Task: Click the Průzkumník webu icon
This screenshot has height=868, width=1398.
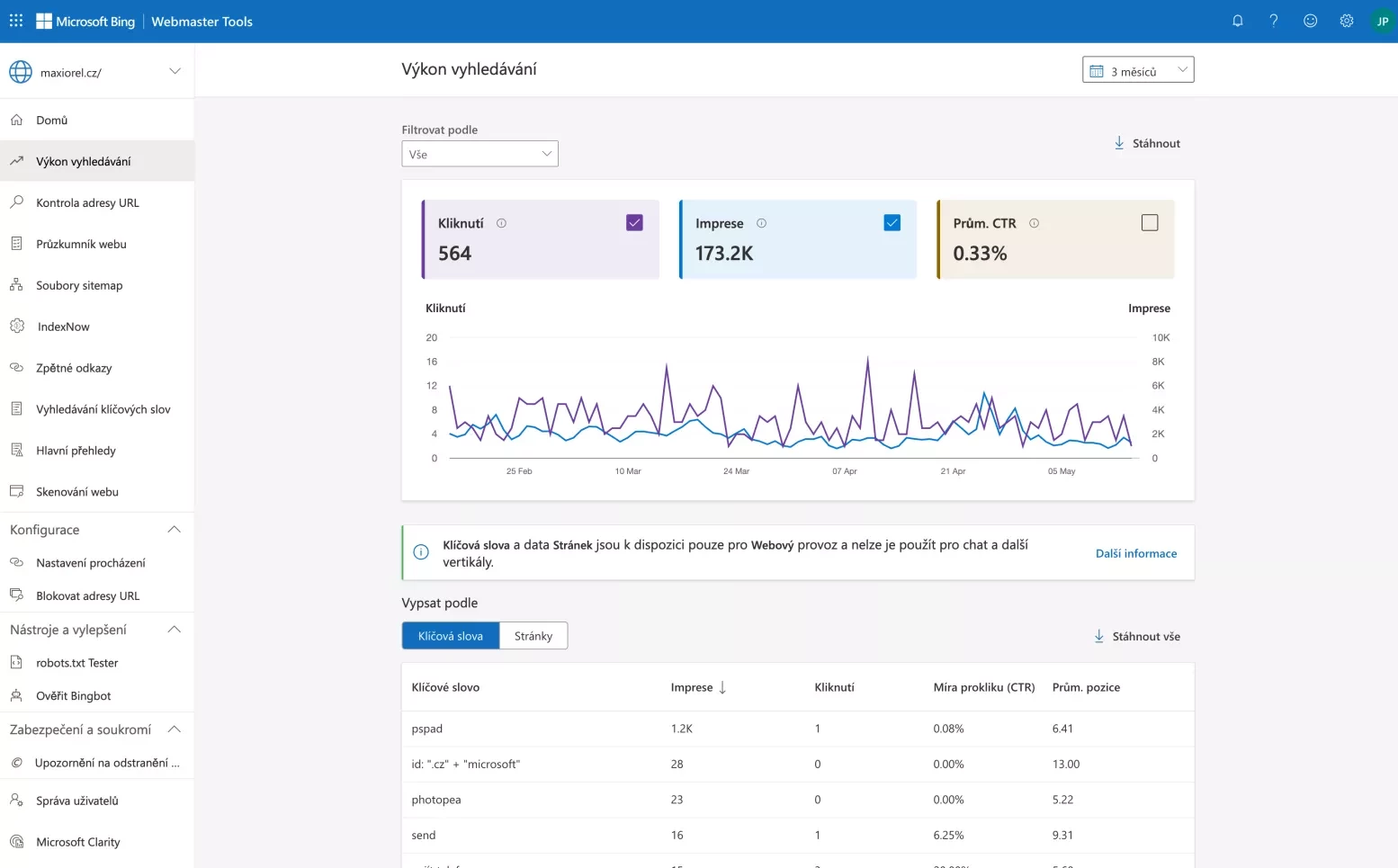Action: pyautogui.click(x=16, y=244)
